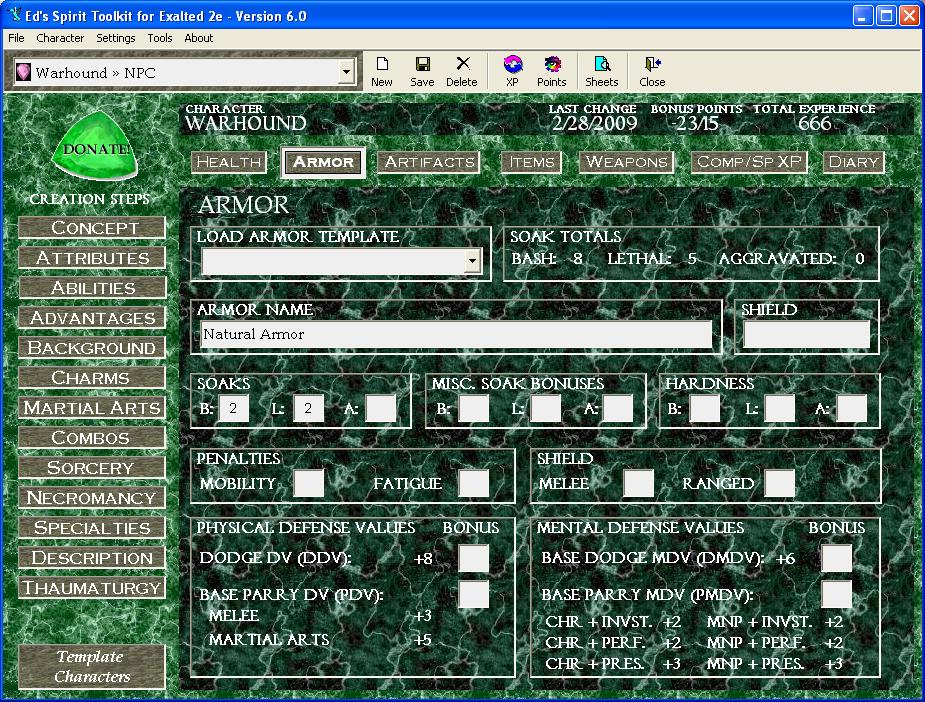Click the Base Parry DV bonus field
The image size is (925, 702).
474,595
